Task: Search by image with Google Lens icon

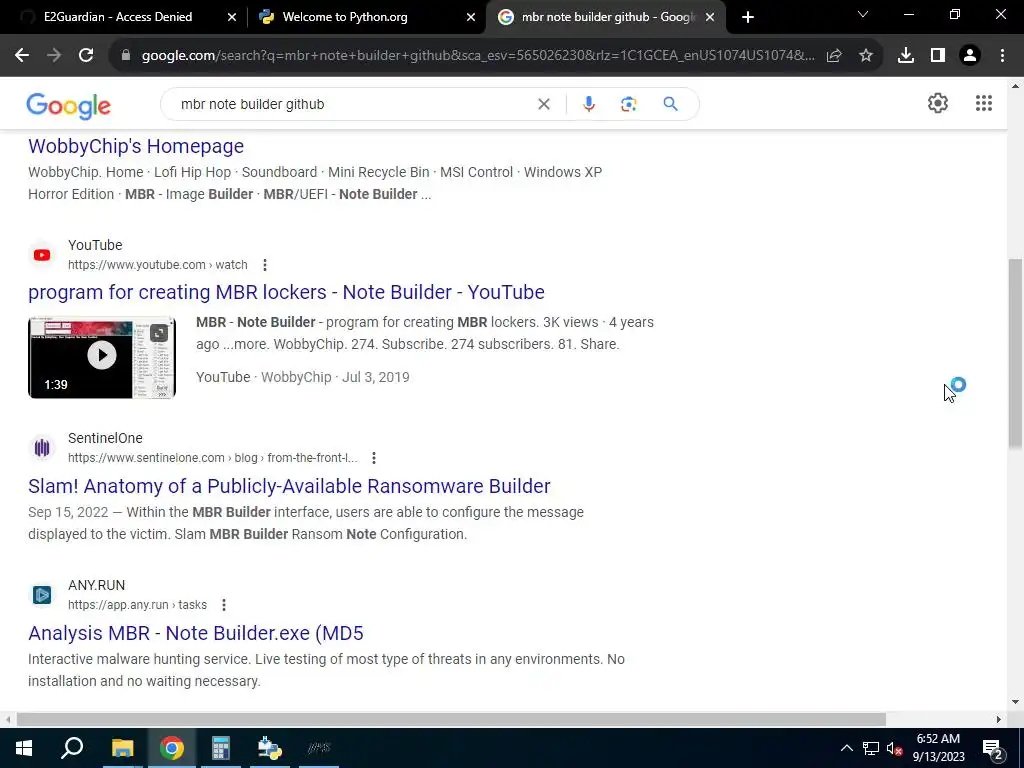Action: (628, 104)
